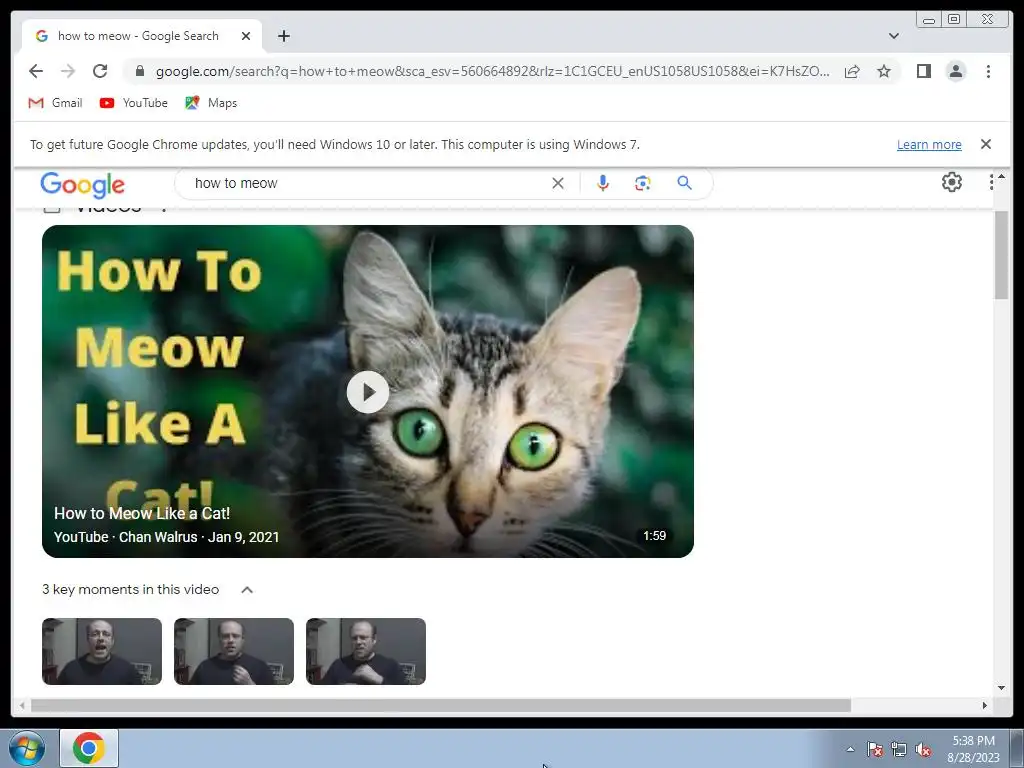Open the second key moment thumbnail
This screenshot has height=768, width=1024.
click(234, 651)
